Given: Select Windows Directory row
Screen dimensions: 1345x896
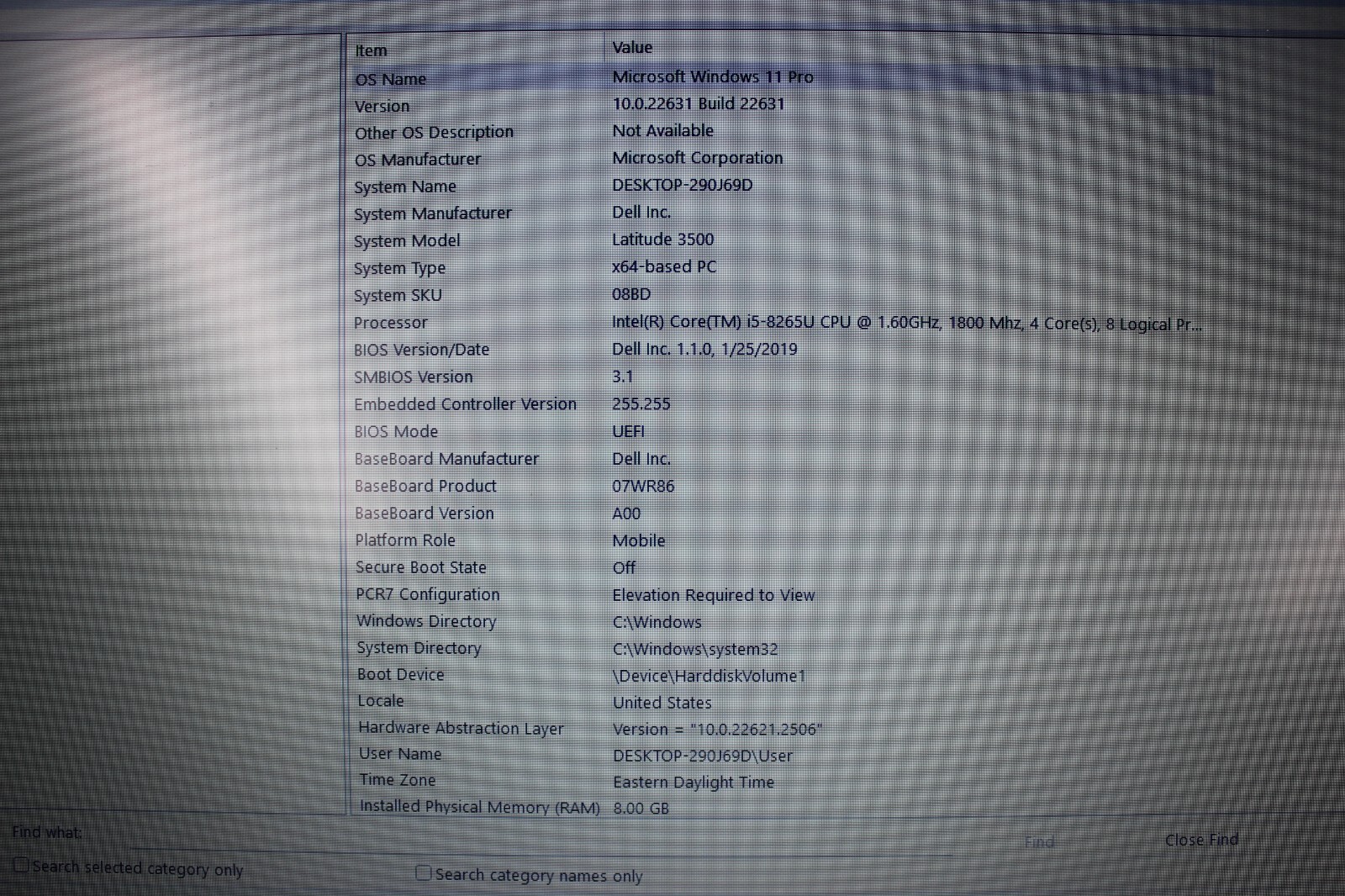Looking at the screenshot, I should coord(426,621).
